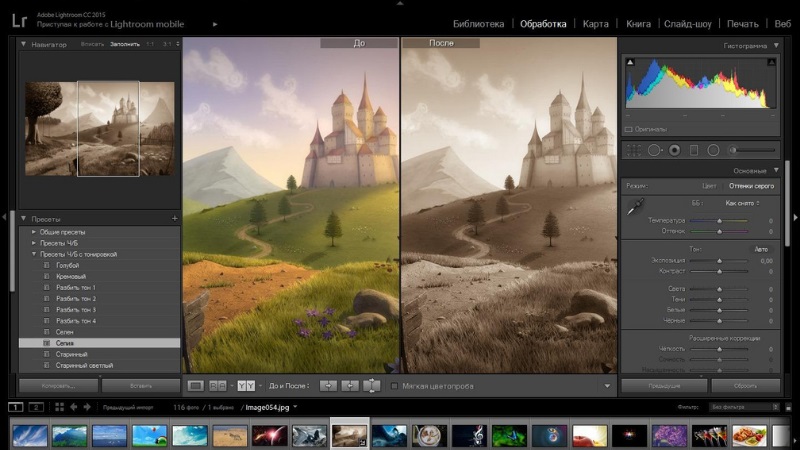
Task: Enable Мягкая цветопроба checkbox
Action: [394, 386]
